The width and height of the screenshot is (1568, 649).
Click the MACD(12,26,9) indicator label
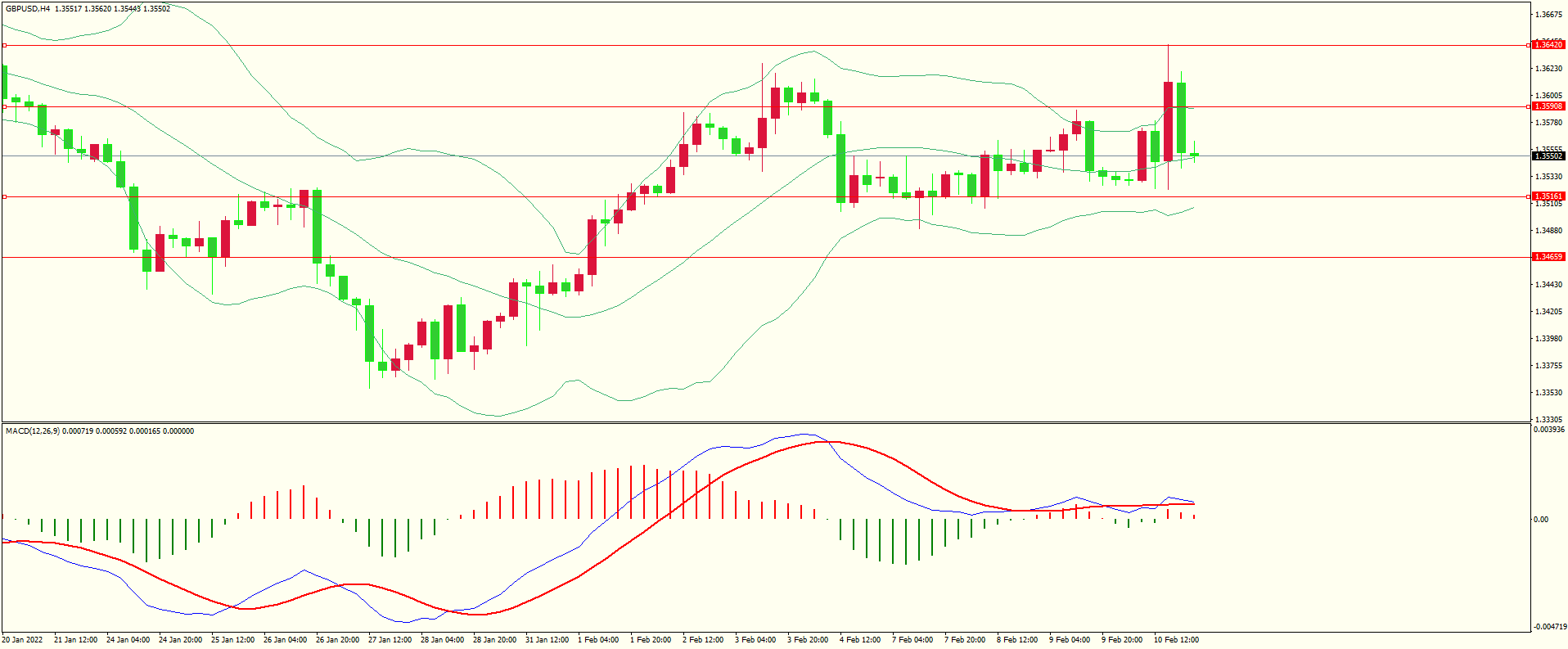pyautogui.click(x=33, y=431)
